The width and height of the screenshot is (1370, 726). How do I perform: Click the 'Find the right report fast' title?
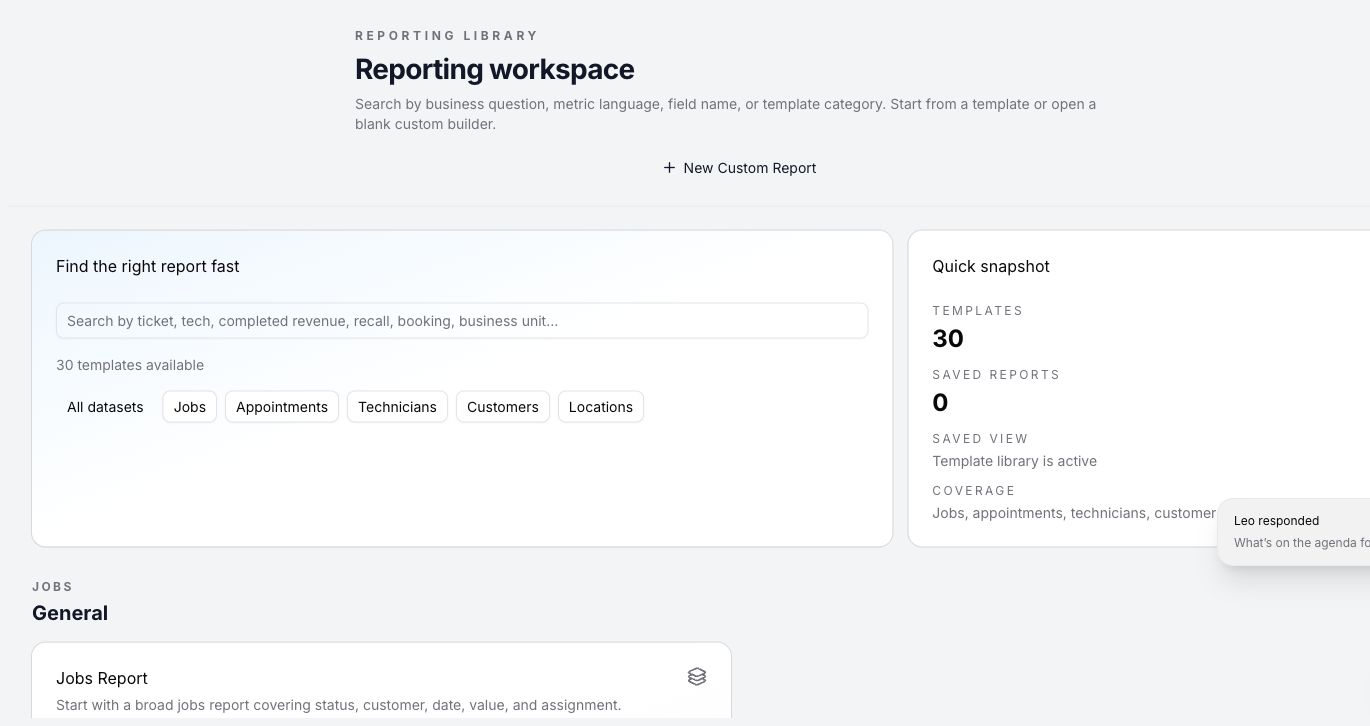[148, 266]
